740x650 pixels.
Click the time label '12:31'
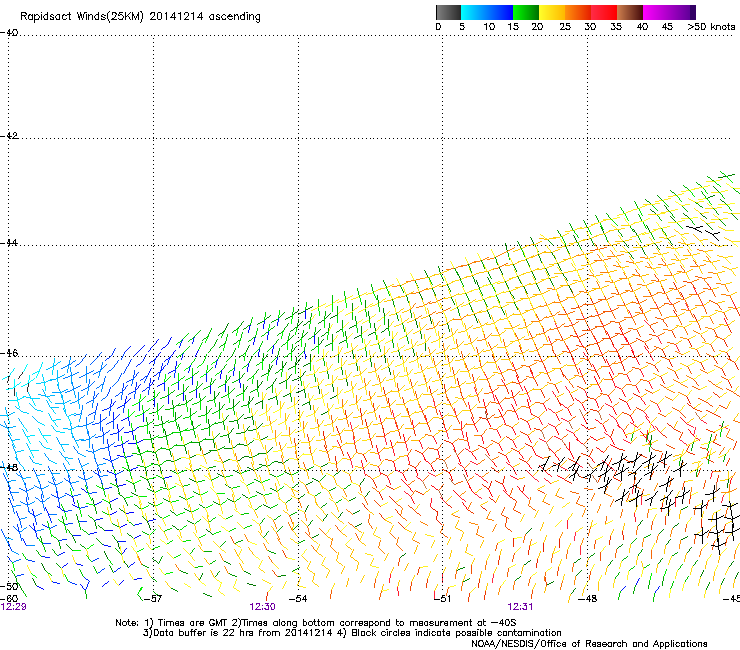(520, 607)
